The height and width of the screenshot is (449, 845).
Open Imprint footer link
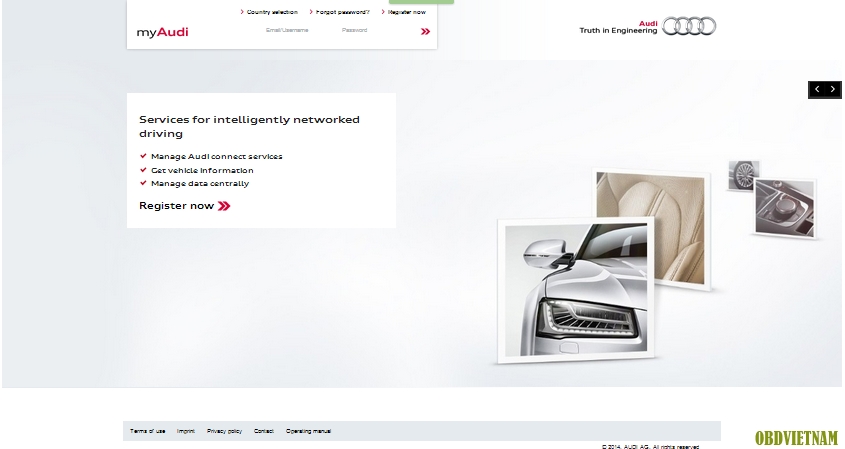(186, 431)
